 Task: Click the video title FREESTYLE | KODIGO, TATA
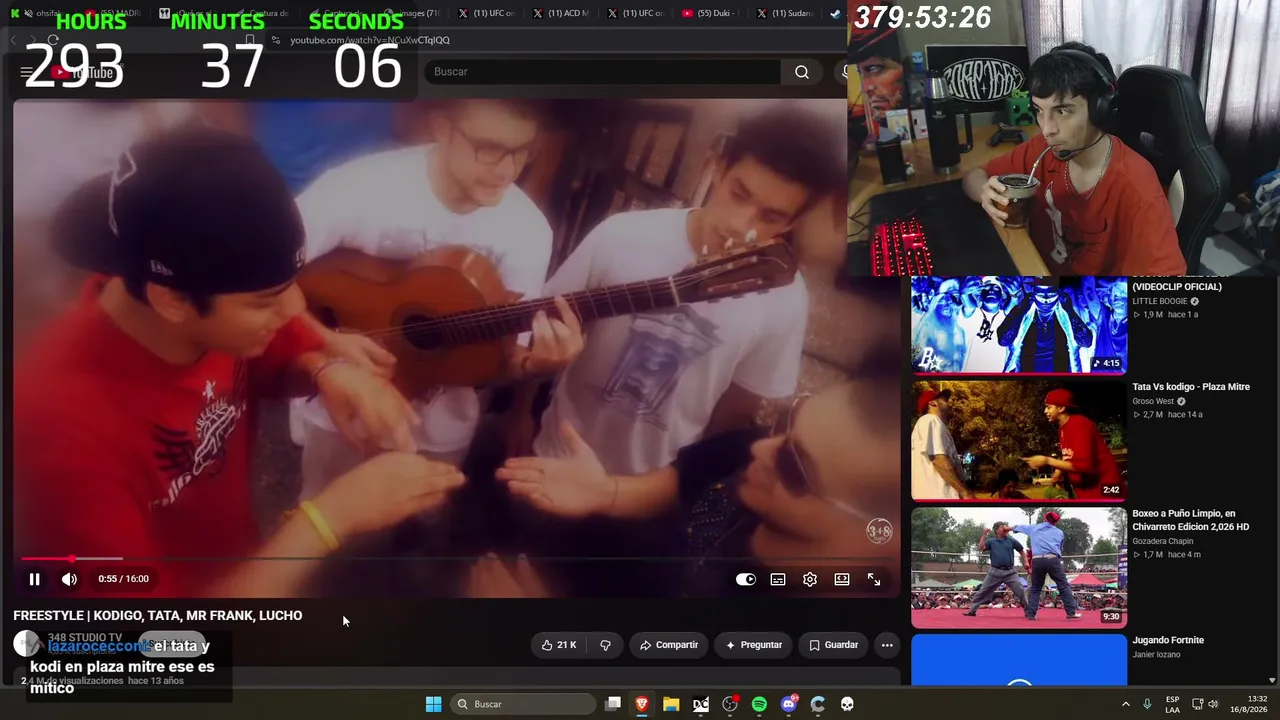pyautogui.click(x=158, y=616)
